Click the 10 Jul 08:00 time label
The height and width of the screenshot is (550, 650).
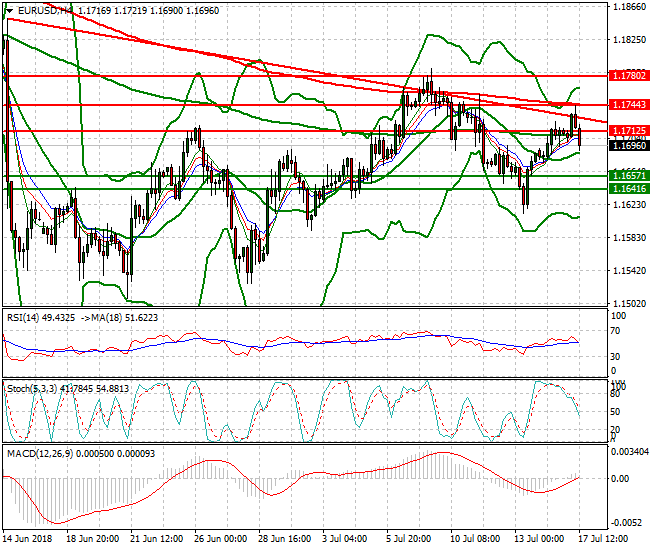pyautogui.click(x=475, y=539)
